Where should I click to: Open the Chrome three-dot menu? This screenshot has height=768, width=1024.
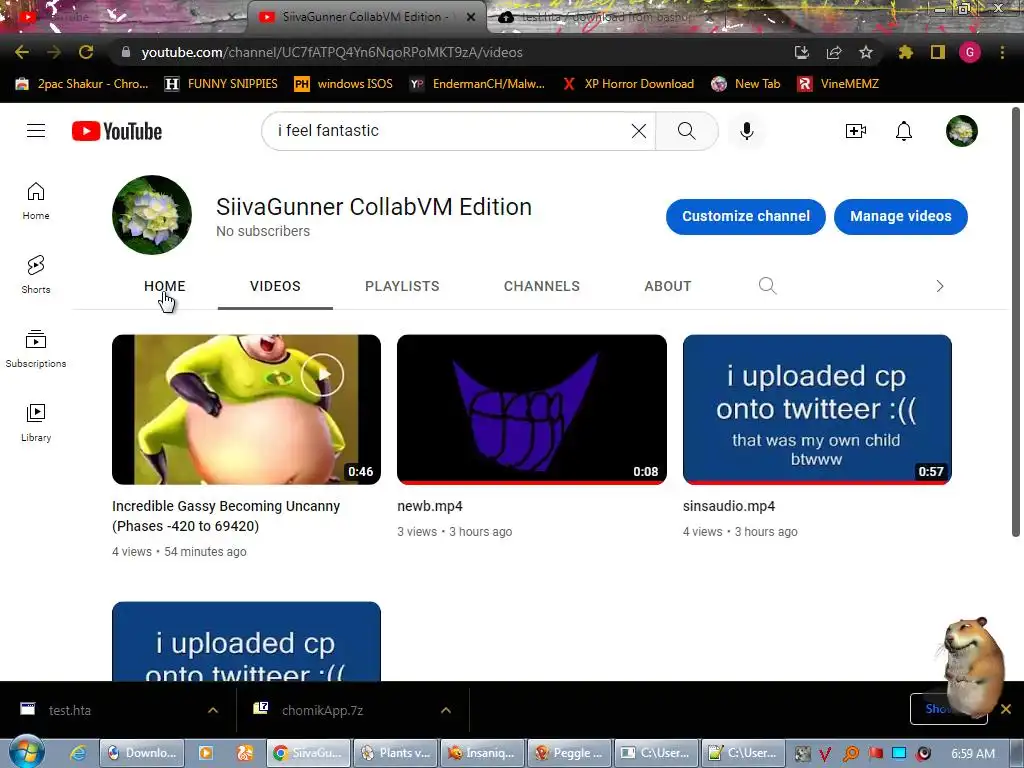(x=1002, y=52)
